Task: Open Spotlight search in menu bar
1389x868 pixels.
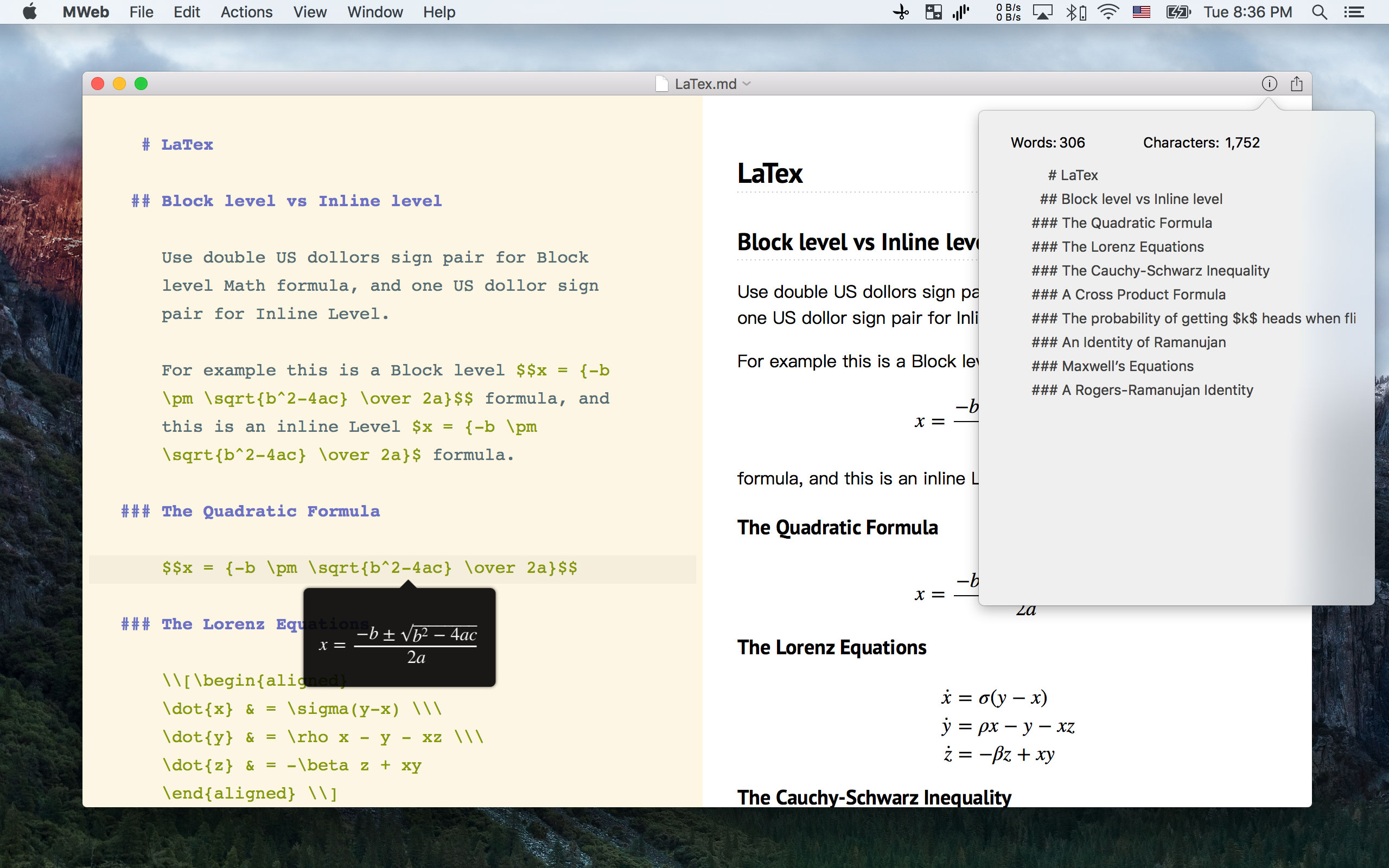Action: [x=1319, y=12]
